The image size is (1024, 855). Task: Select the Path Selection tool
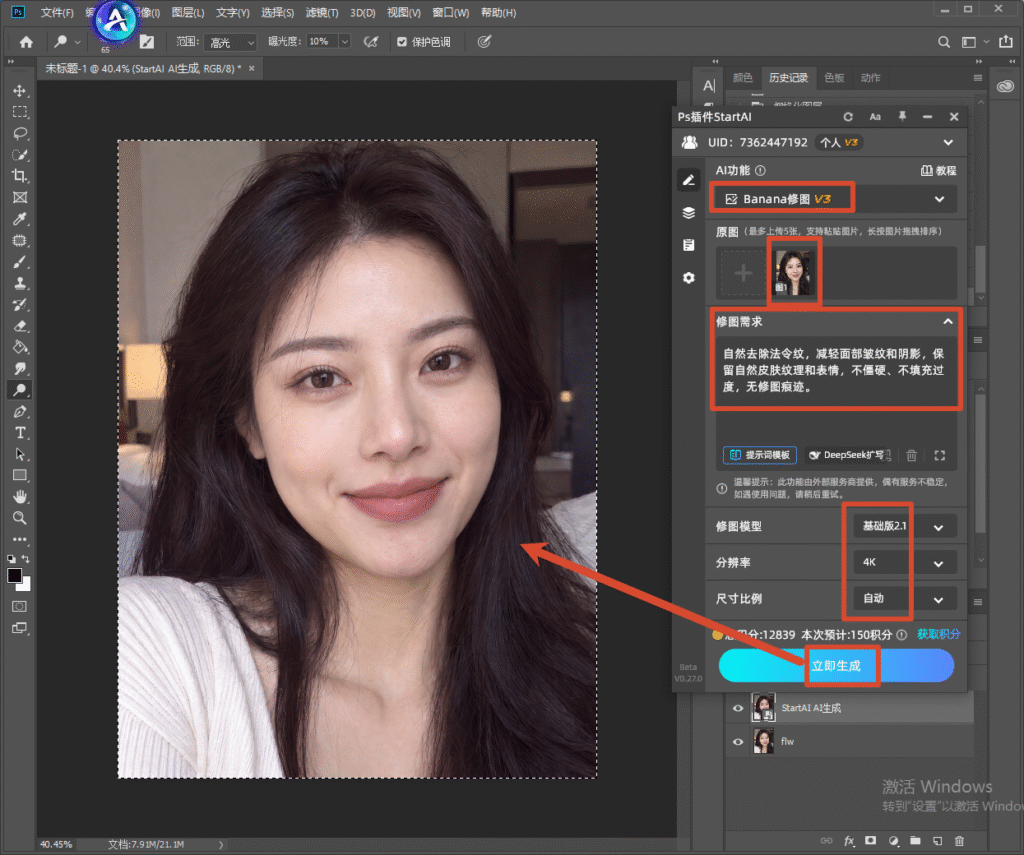click(20, 454)
